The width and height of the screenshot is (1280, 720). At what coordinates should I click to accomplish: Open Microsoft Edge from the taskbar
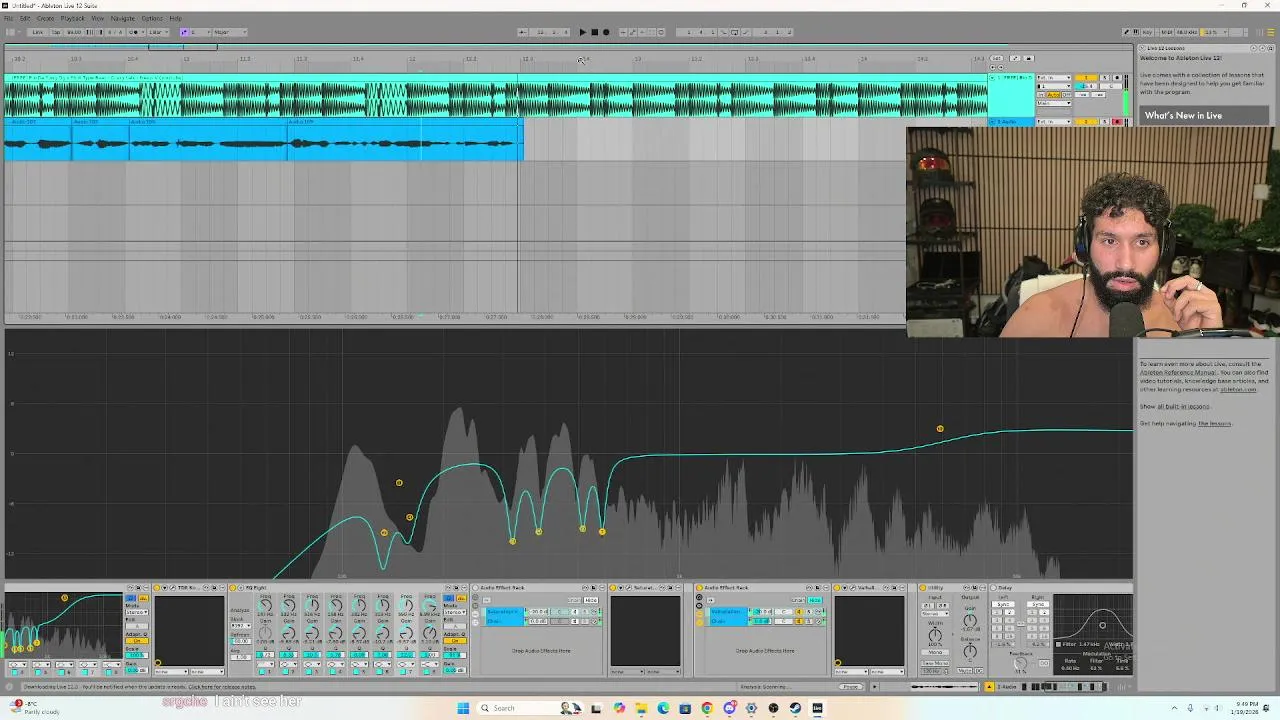pyautogui.click(x=663, y=708)
